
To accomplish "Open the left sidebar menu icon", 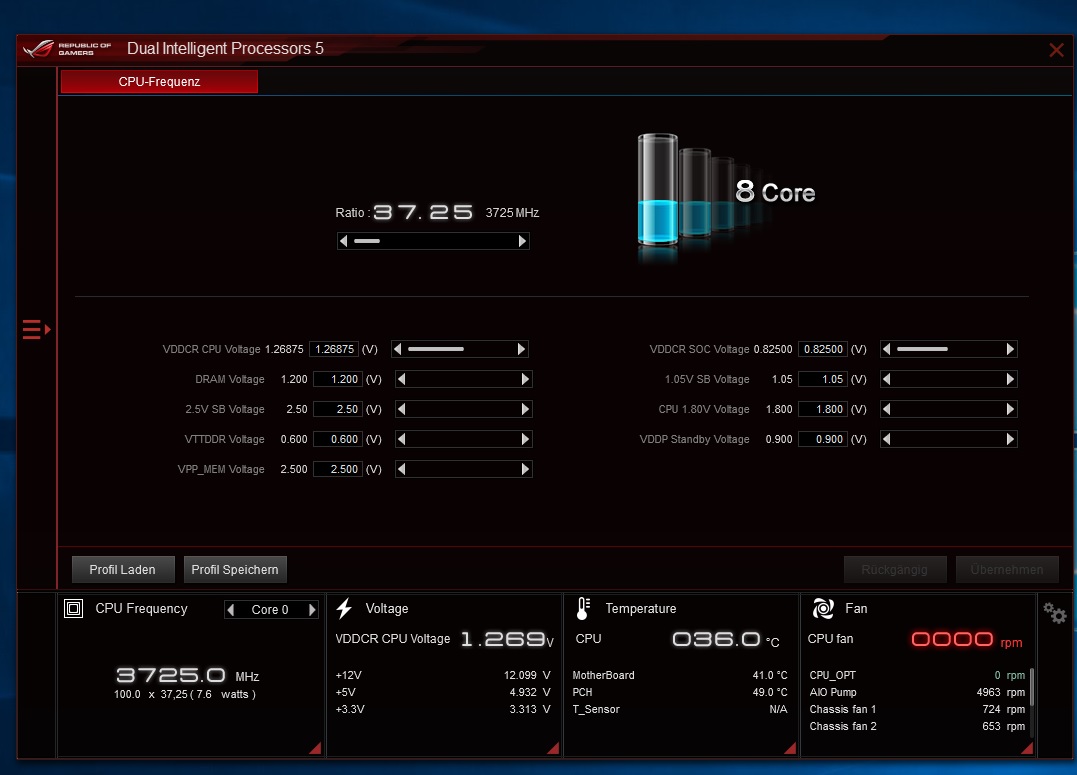I will coord(36,330).
